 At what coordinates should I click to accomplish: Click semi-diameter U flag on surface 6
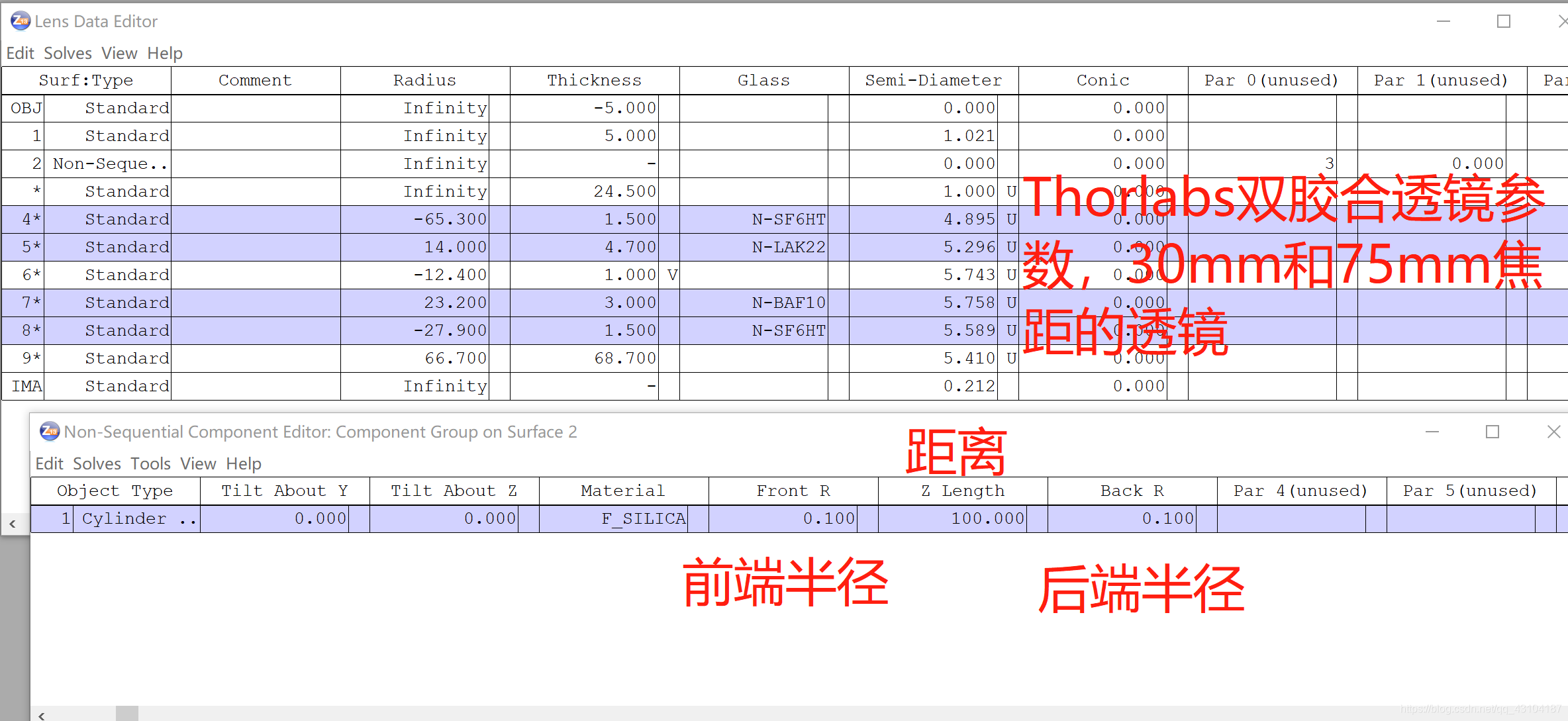coord(1008,275)
